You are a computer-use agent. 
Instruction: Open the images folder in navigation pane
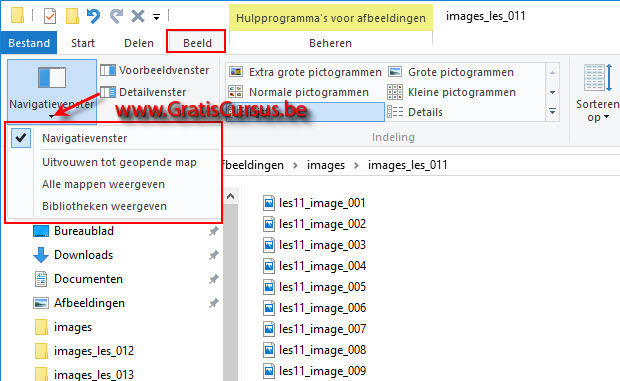click(x=73, y=327)
